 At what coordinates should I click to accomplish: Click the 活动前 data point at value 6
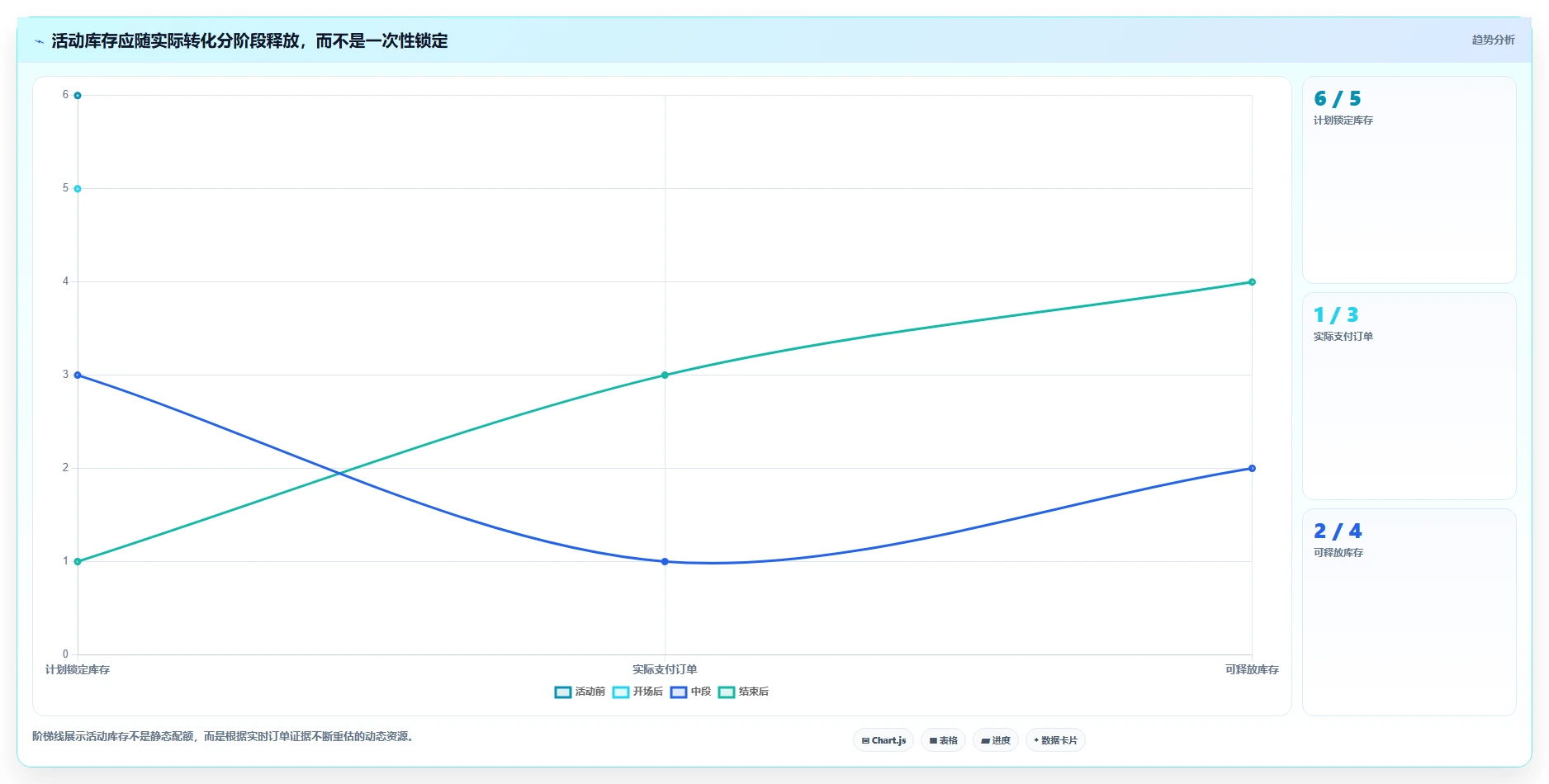[78, 96]
